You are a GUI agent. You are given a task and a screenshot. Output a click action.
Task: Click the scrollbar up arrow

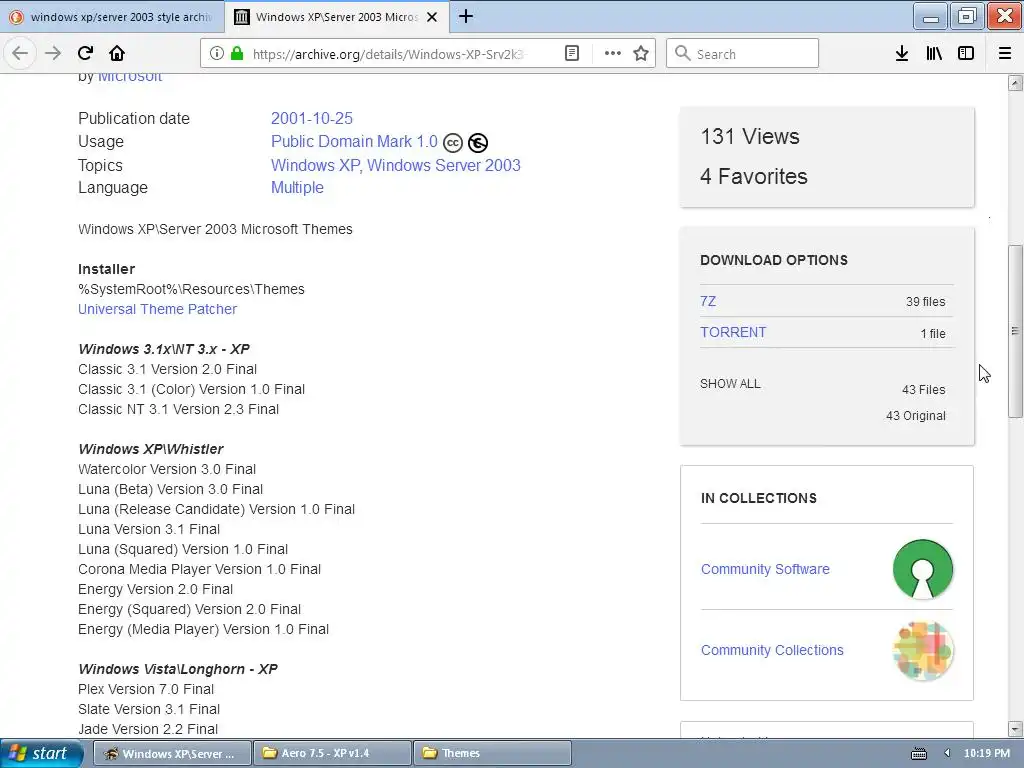[x=1015, y=83]
